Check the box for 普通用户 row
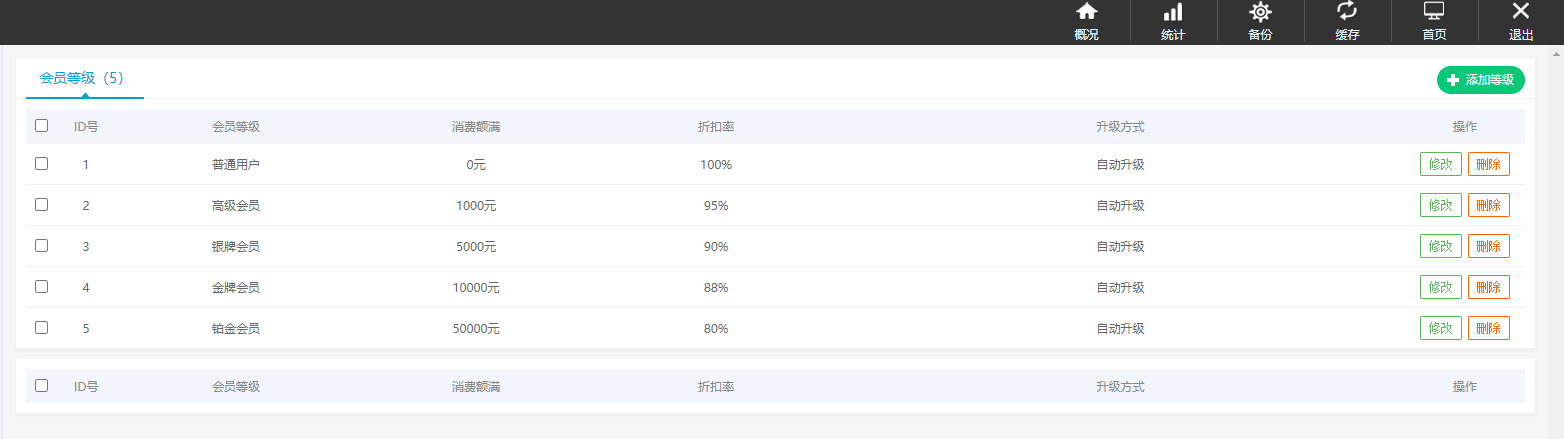Viewport: 1564px width, 439px height. 42,164
